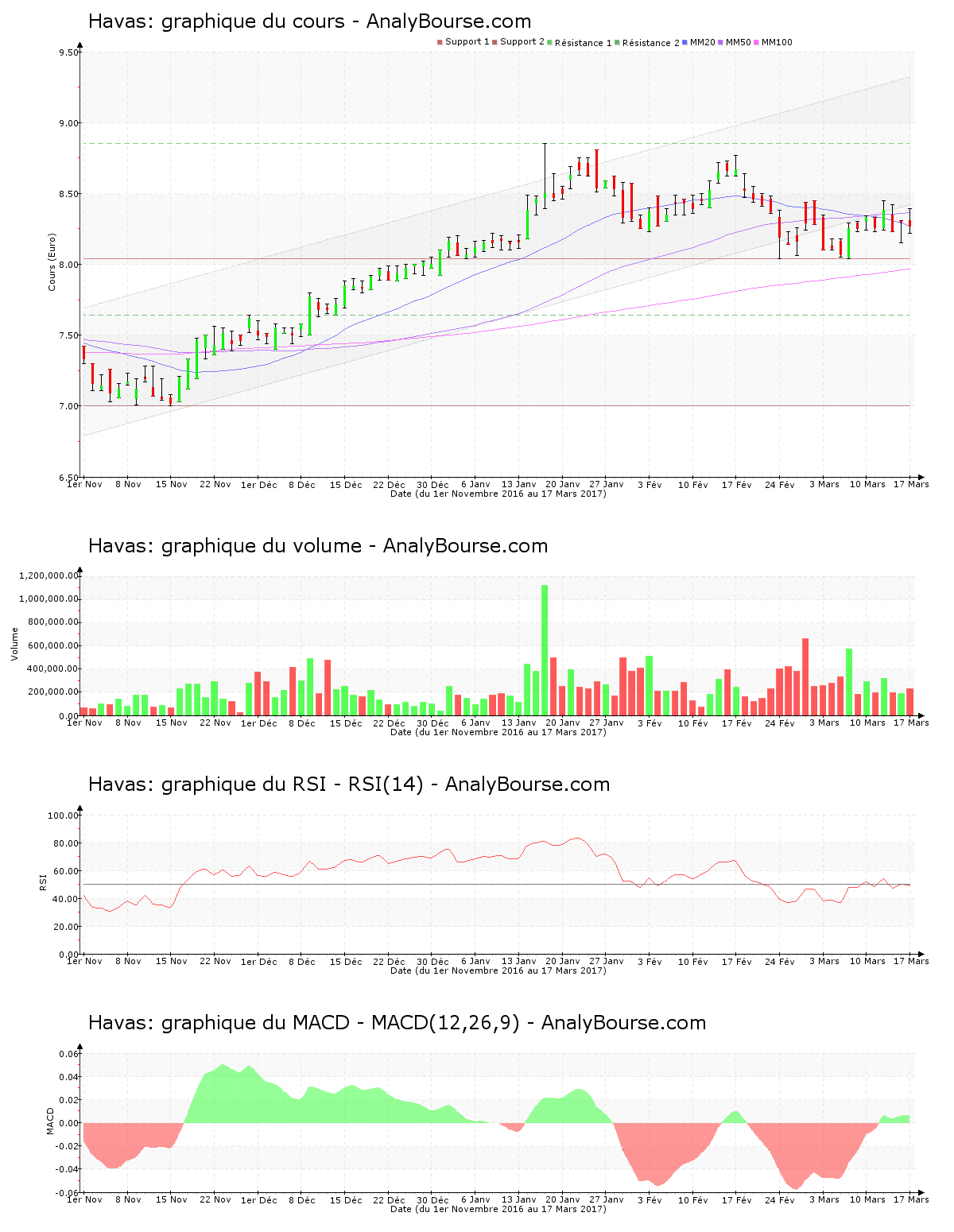Click the 20.00 RSI axis value
Image resolution: width=954 pixels, height=1232 pixels.
[66, 927]
